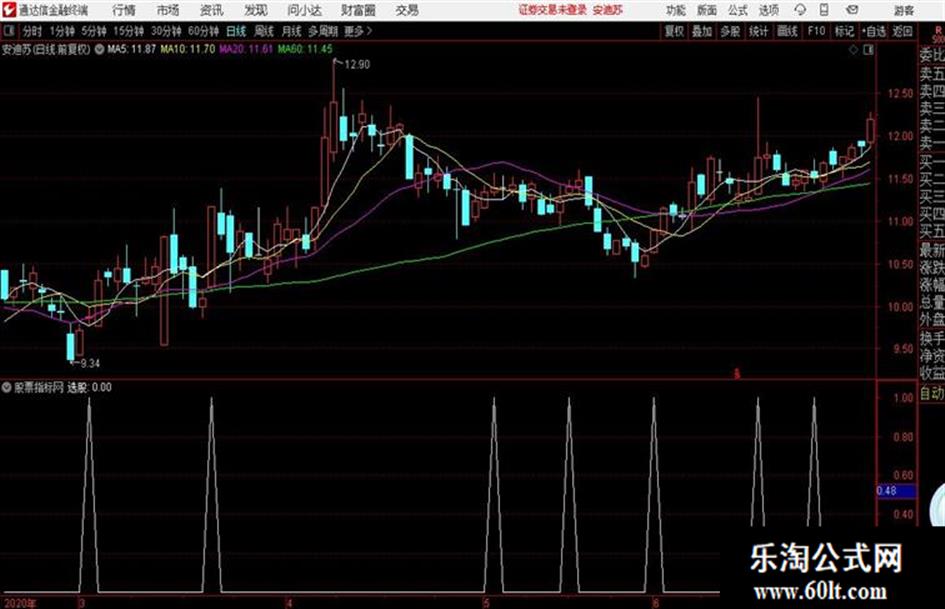Viewport: 945px width, 609px height.
Task: Click the mobile phone icon
Action: pos(824,10)
